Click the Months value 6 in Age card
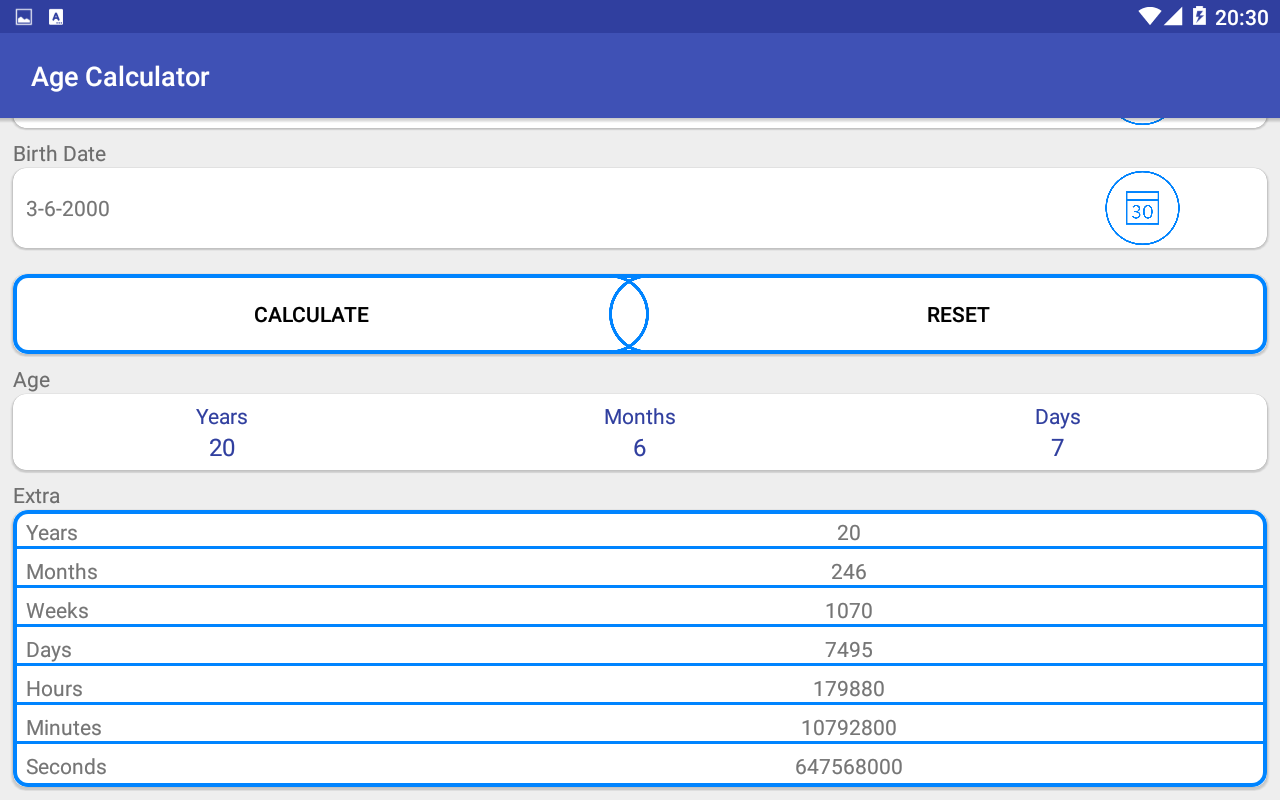The image size is (1280, 800). point(640,448)
